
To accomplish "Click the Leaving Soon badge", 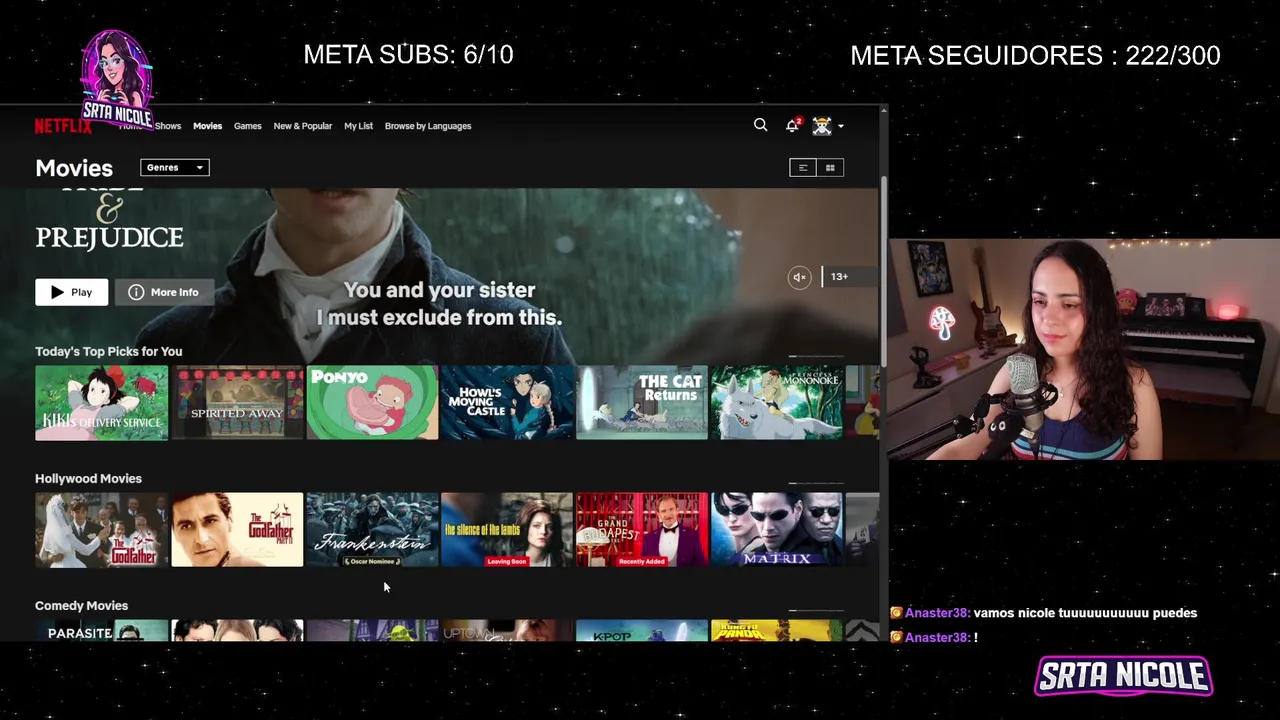I will [x=506, y=561].
